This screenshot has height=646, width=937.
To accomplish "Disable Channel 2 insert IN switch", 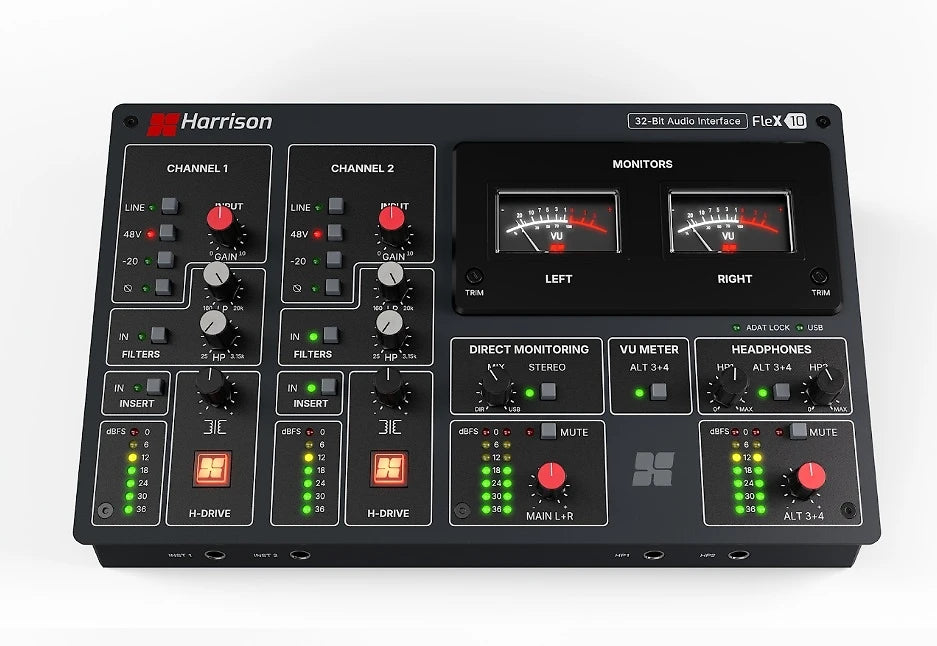I will coord(328,387).
